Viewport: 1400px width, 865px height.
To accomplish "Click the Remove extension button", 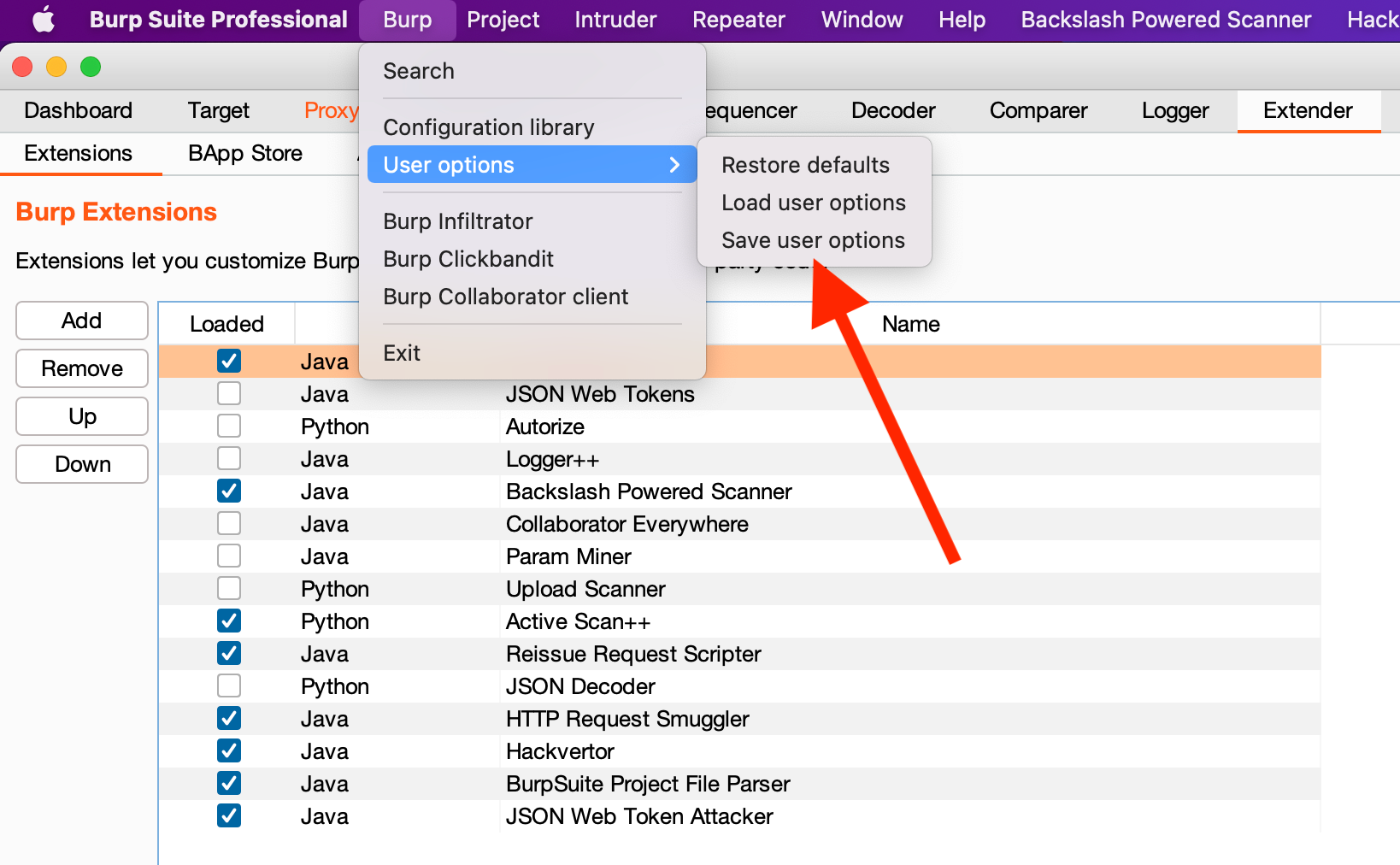I will (x=82, y=368).
